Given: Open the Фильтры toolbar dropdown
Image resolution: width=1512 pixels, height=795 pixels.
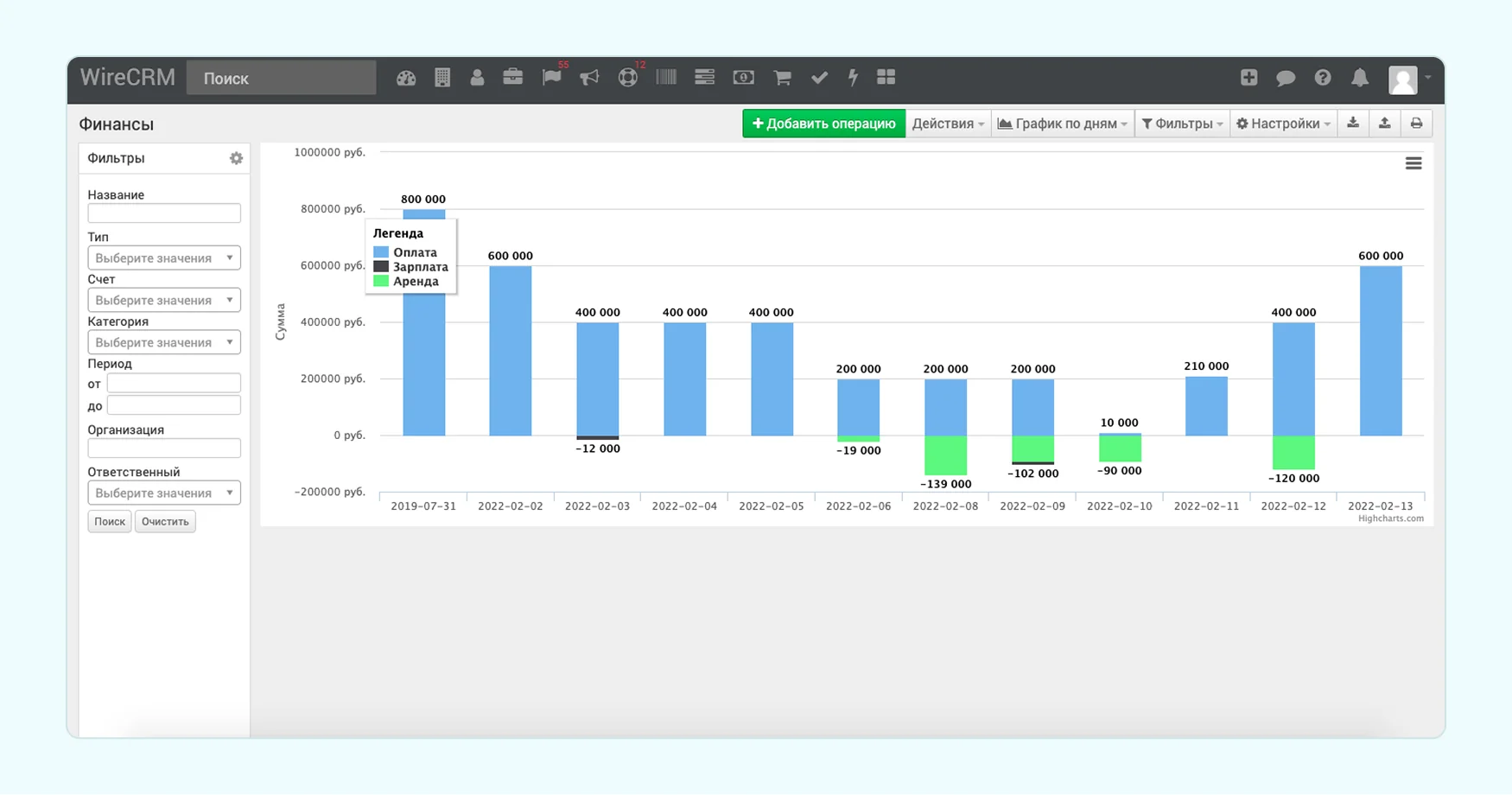Looking at the screenshot, I should pyautogui.click(x=1182, y=124).
